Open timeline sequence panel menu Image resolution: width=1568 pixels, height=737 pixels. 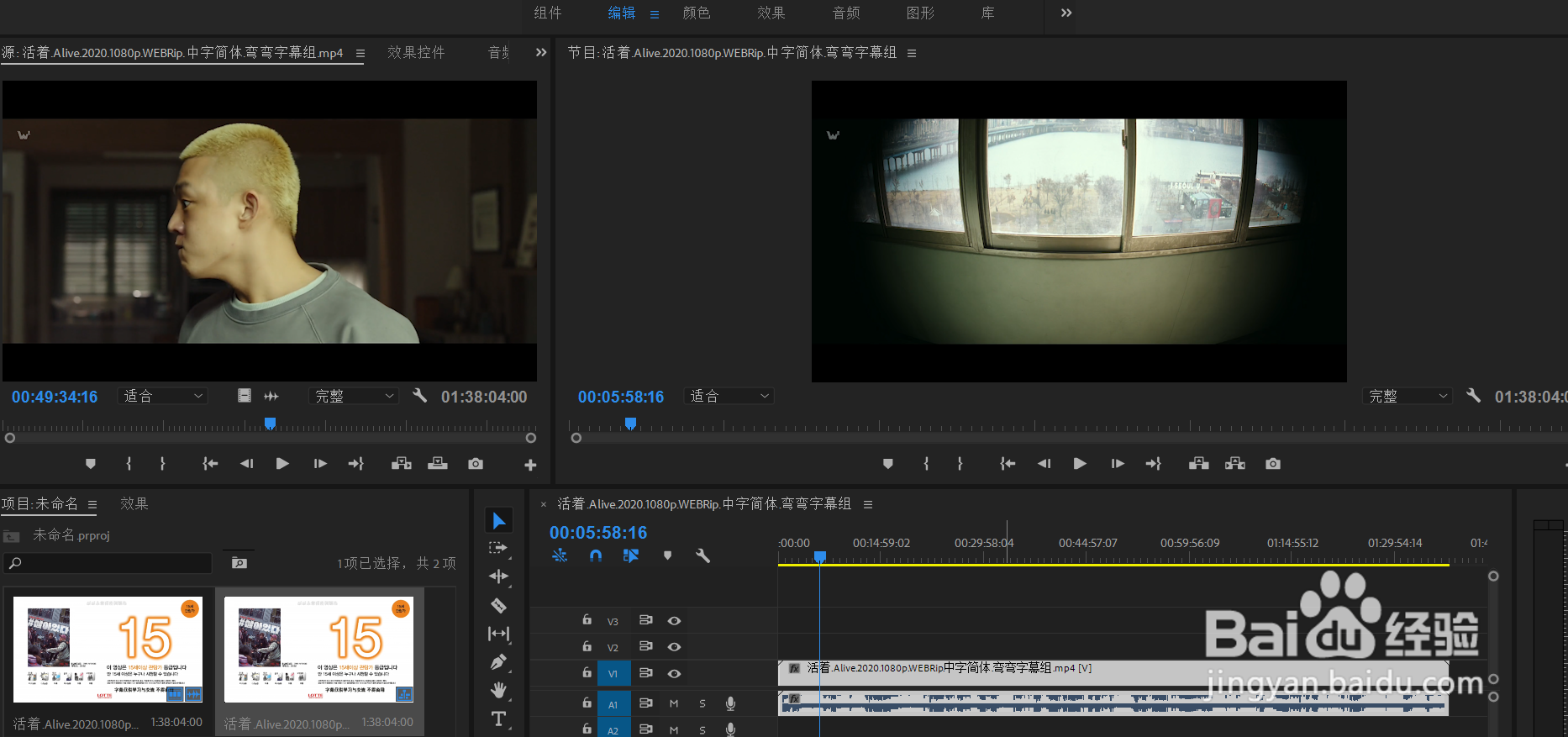[x=868, y=505]
